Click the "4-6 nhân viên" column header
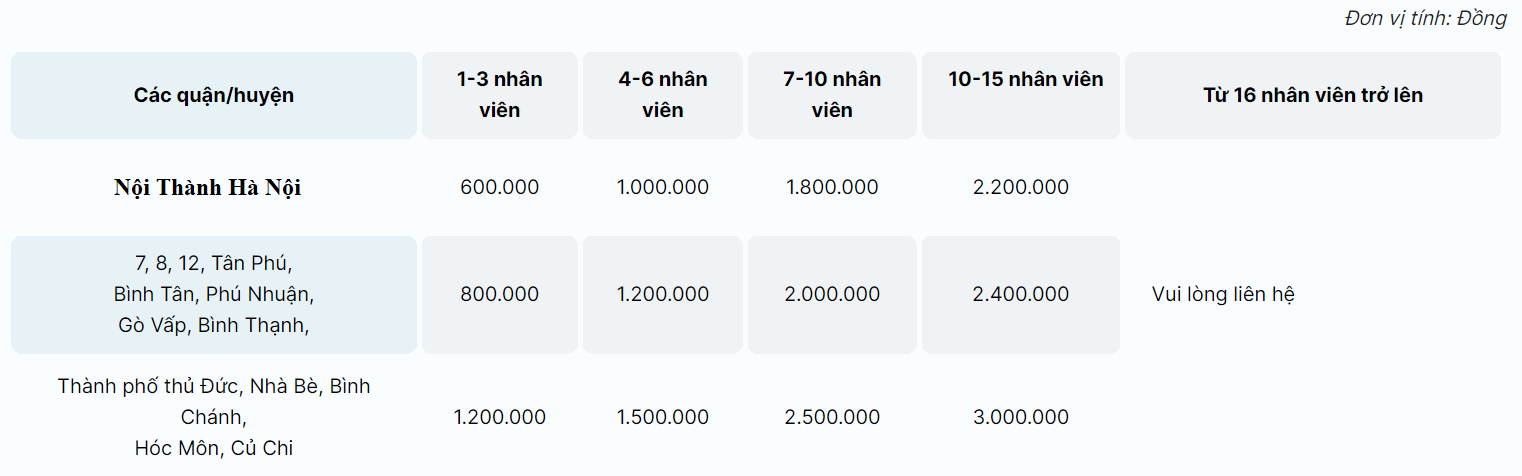 663,95
